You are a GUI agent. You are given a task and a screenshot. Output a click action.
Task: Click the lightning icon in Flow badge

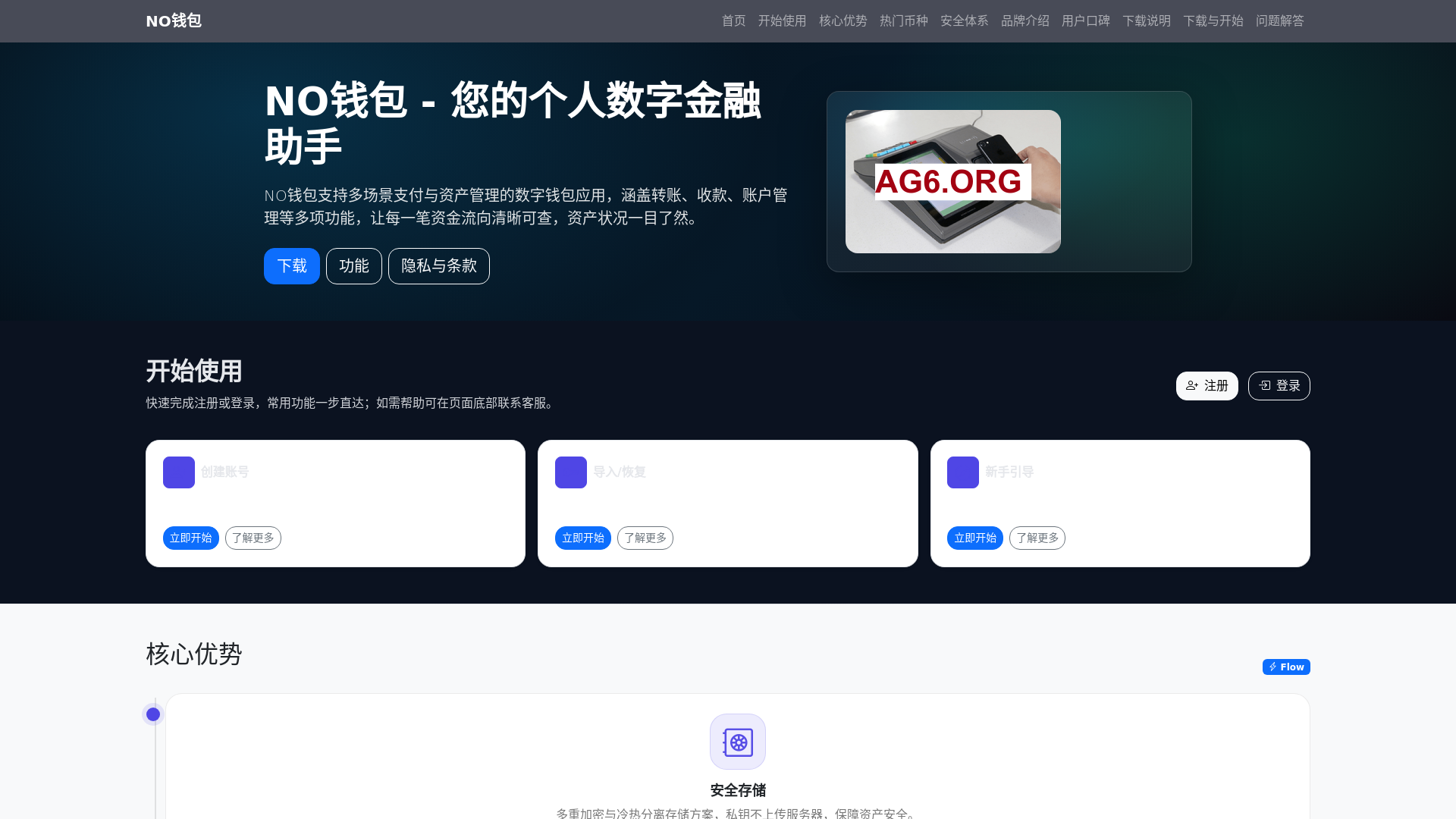tap(1272, 667)
